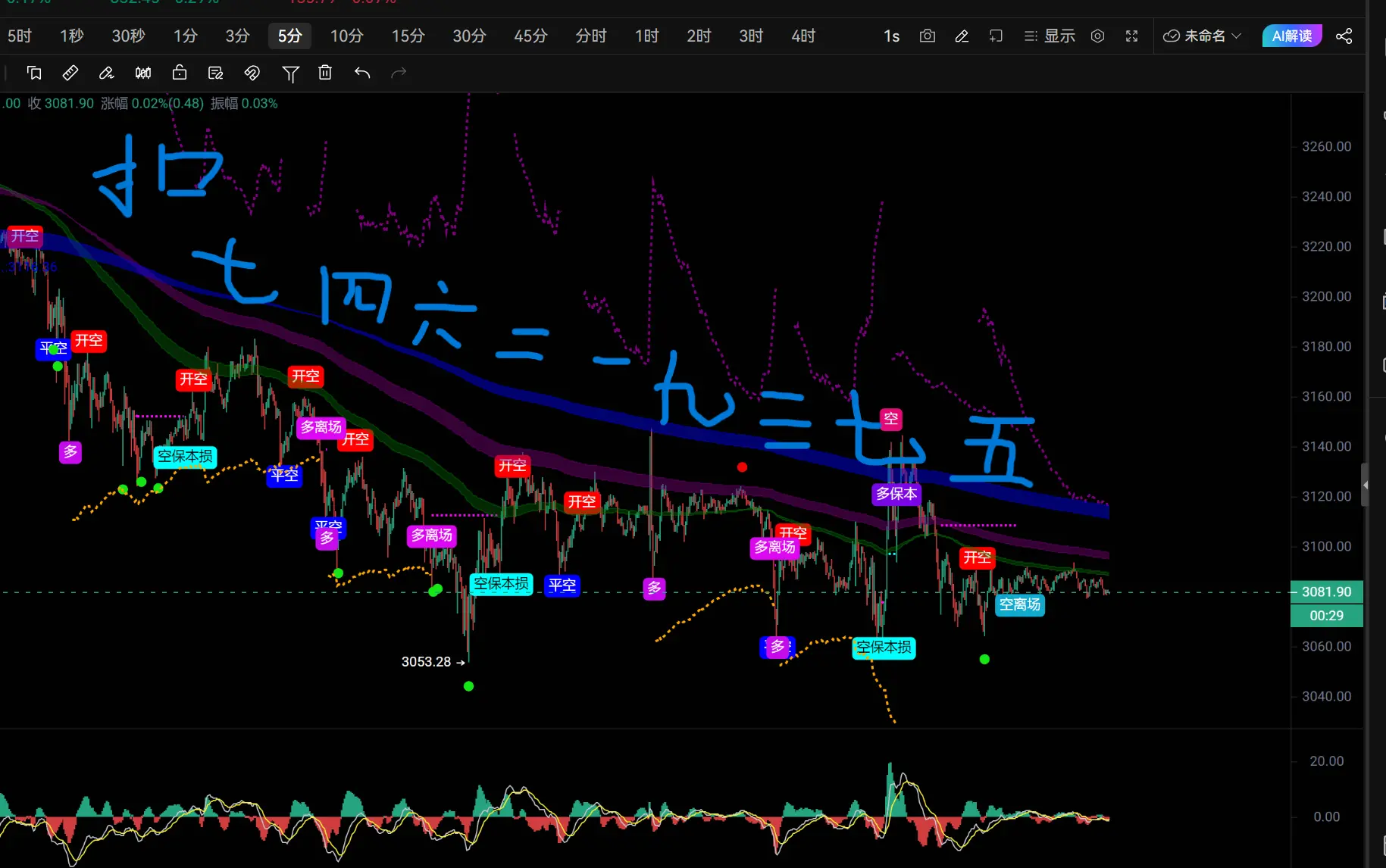Click the layered bookmark icon in drawing toolbar

(34, 73)
